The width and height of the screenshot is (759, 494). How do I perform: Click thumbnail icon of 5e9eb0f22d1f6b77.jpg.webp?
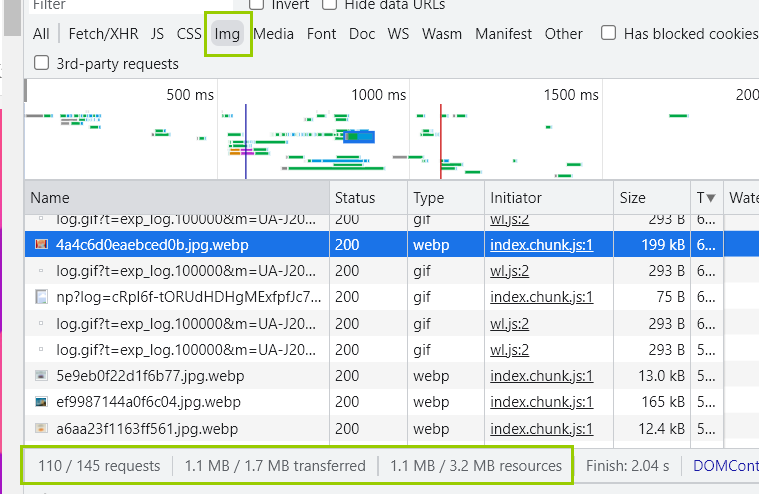pos(41,375)
